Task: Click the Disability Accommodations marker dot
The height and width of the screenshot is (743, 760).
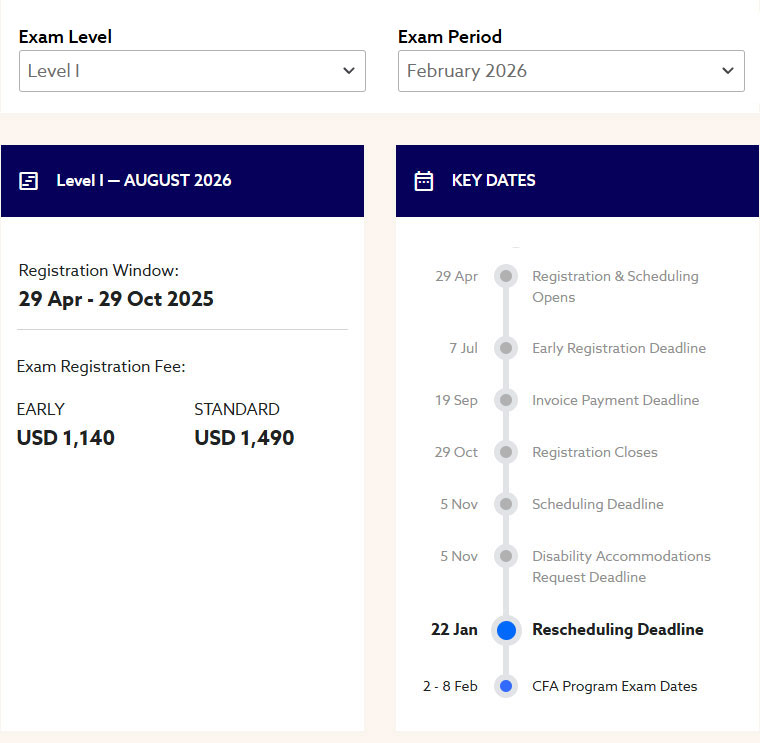Action: 506,556
